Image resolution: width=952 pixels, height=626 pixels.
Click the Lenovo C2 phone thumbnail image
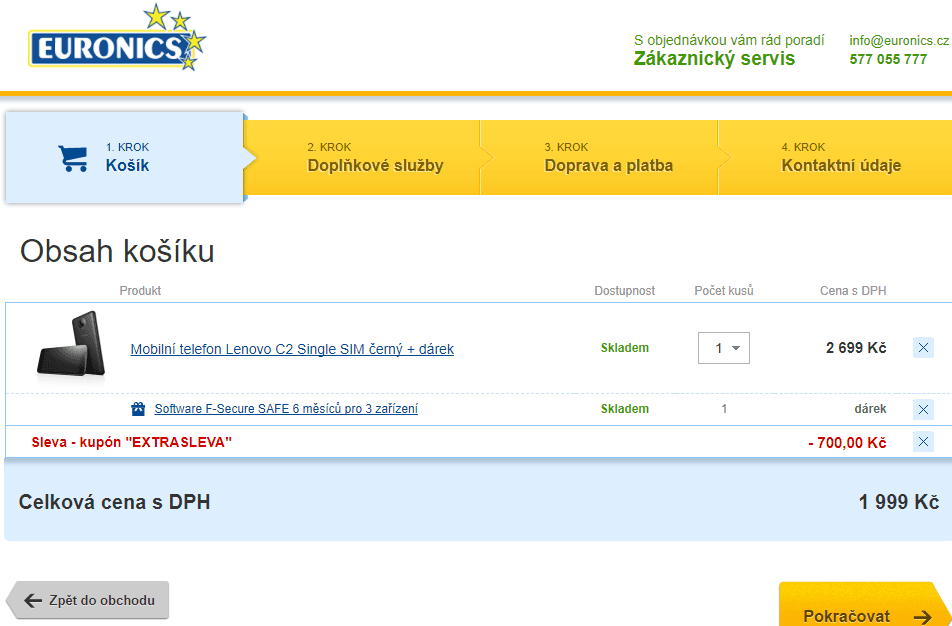(x=72, y=347)
